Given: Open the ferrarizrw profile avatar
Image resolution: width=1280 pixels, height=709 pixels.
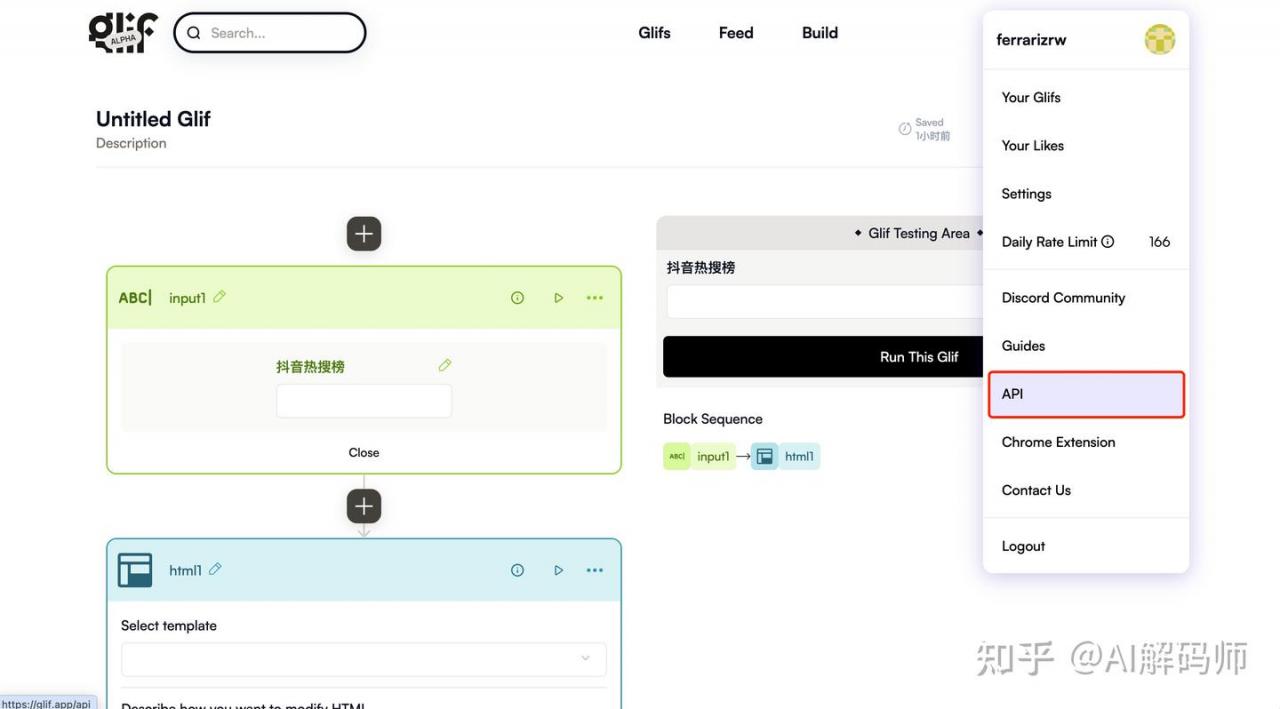Looking at the screenshot, I should tap(1160, 40).
